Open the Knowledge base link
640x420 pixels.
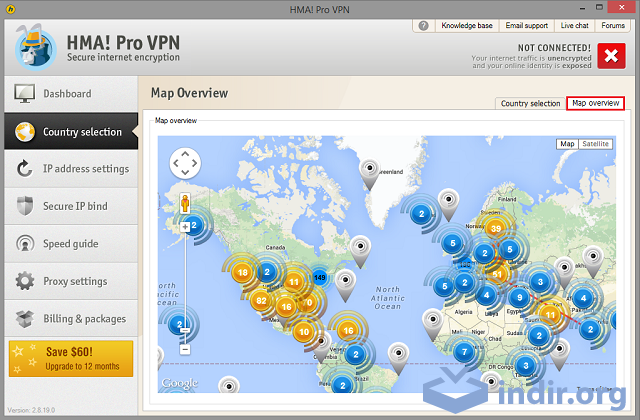[x=467, y=26]
